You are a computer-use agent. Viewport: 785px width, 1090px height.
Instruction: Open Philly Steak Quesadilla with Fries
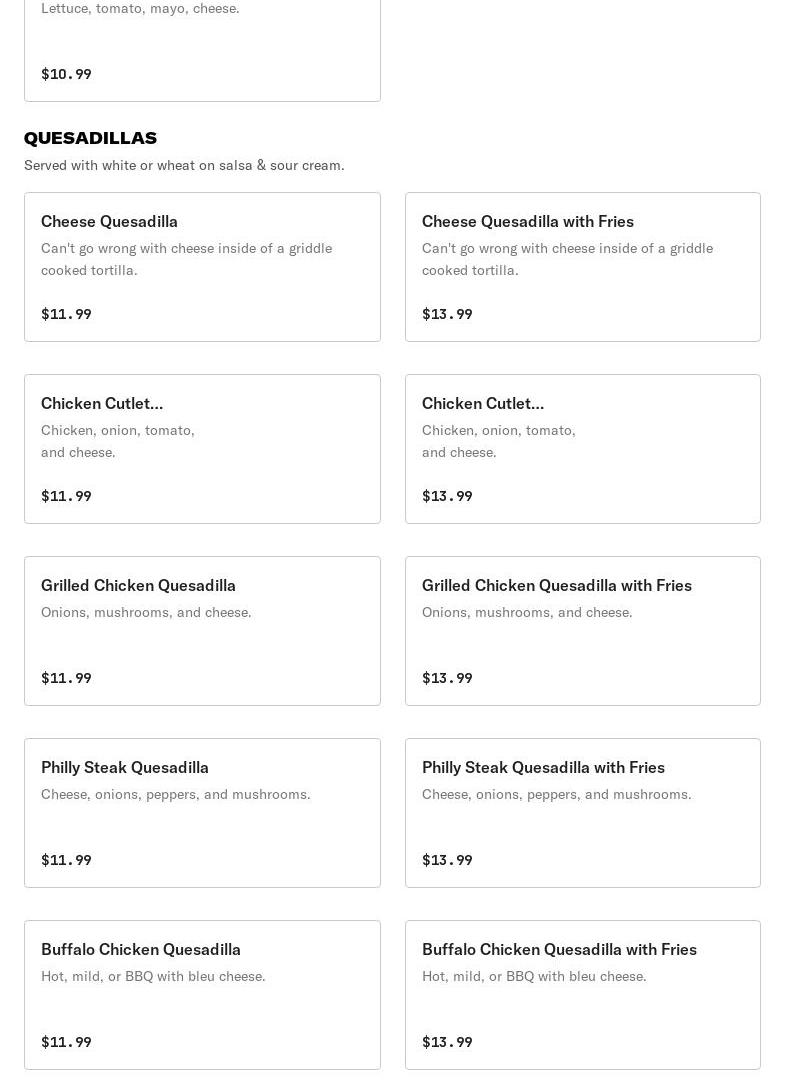coord(583,813)
